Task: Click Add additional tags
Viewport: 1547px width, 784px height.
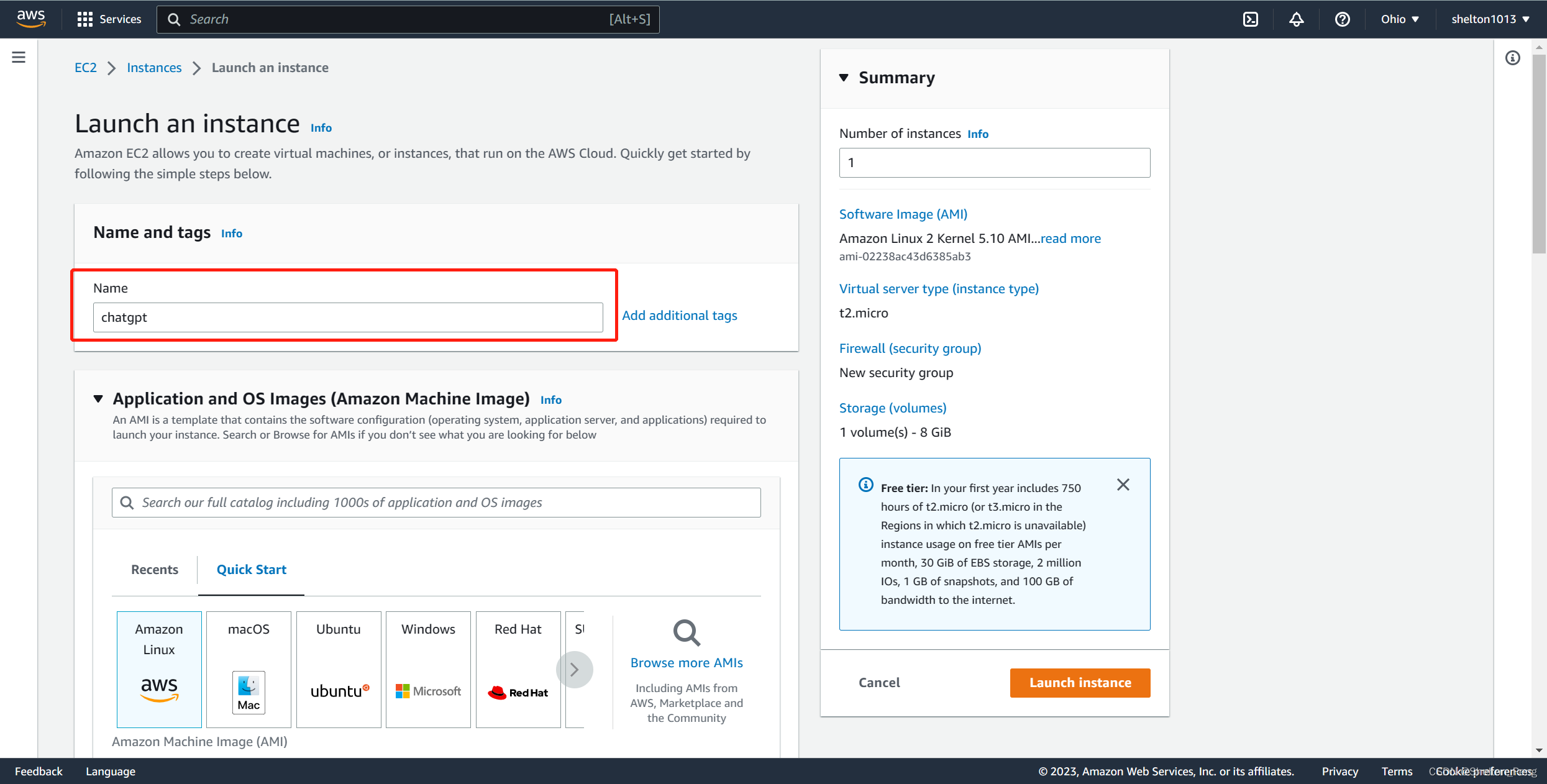Action: 680,316
